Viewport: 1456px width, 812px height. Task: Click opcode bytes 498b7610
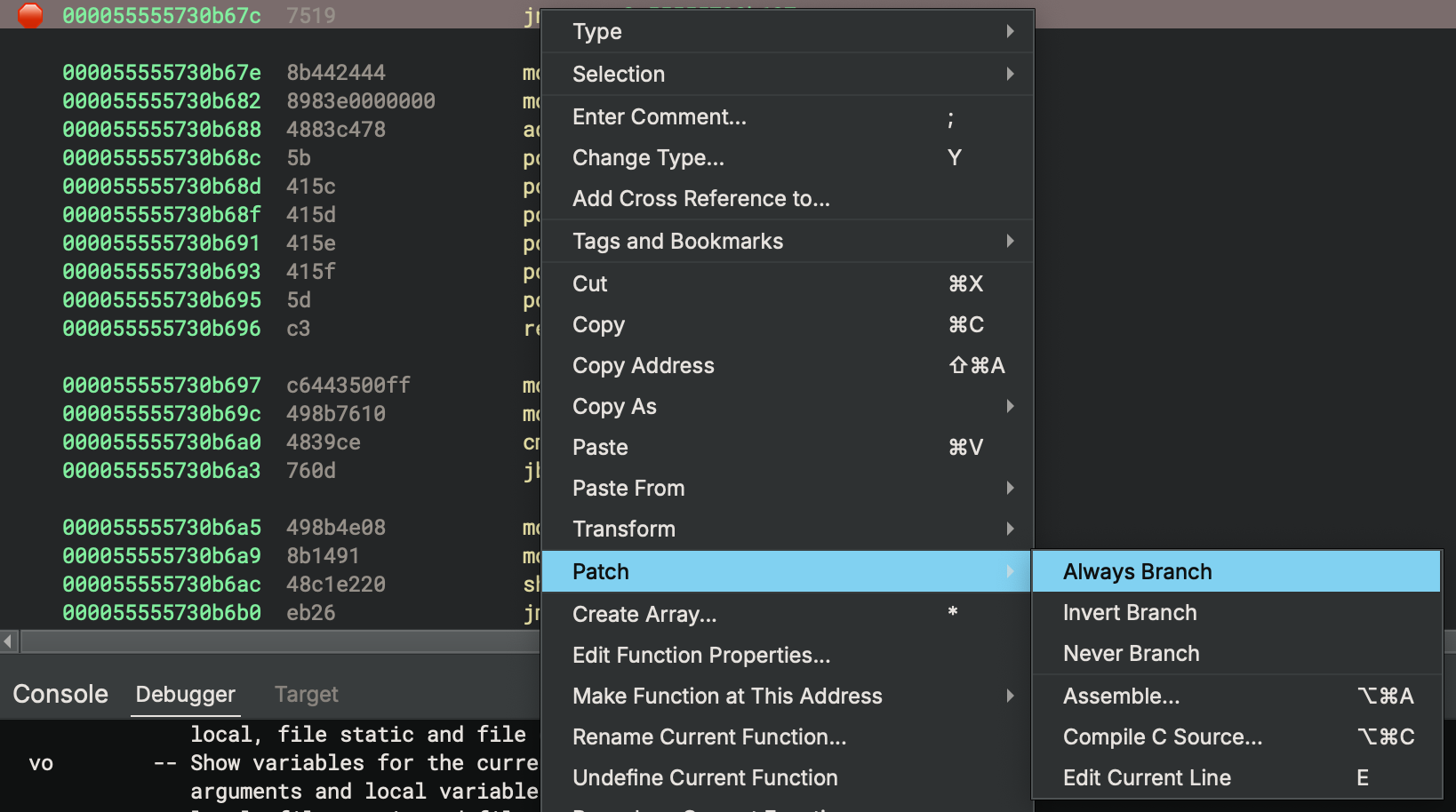[336, 414]
